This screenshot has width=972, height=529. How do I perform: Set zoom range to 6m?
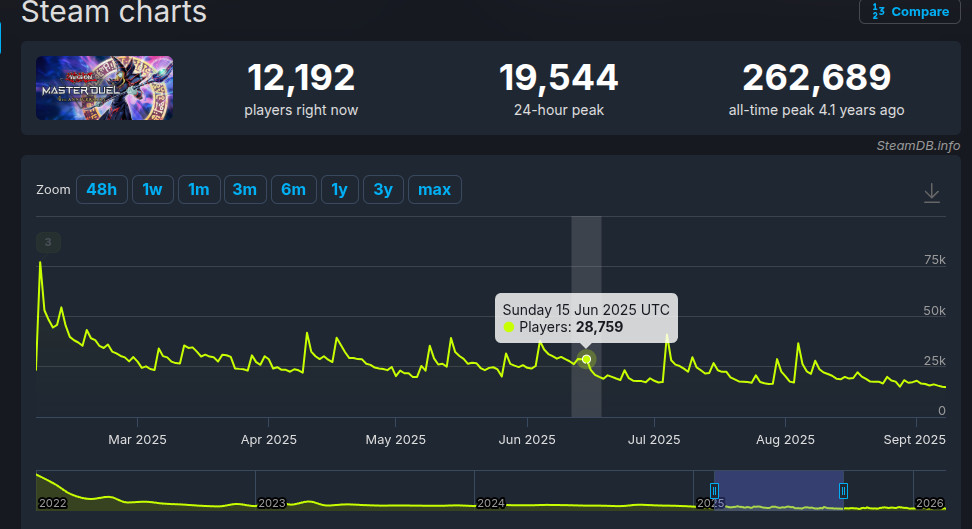tap(293, 190)
